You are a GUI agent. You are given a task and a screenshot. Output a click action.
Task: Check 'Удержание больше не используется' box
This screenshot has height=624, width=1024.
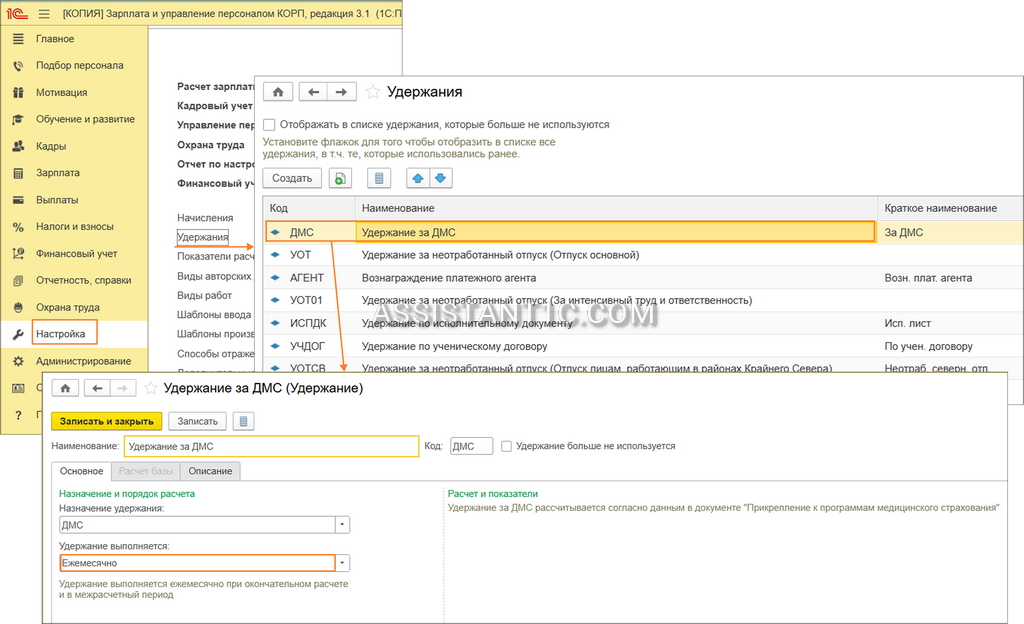506,446
